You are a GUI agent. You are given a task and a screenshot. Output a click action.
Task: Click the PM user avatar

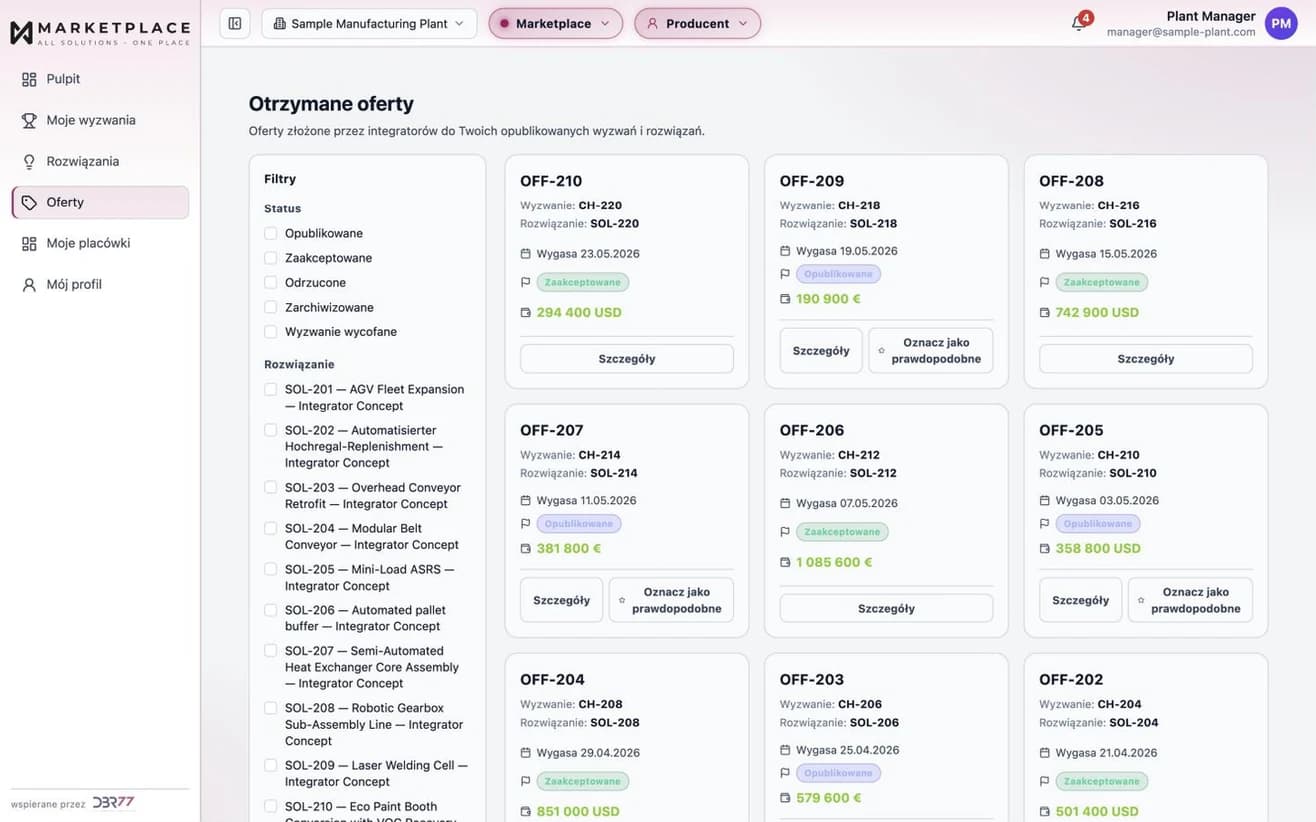tap(1281, 23)
